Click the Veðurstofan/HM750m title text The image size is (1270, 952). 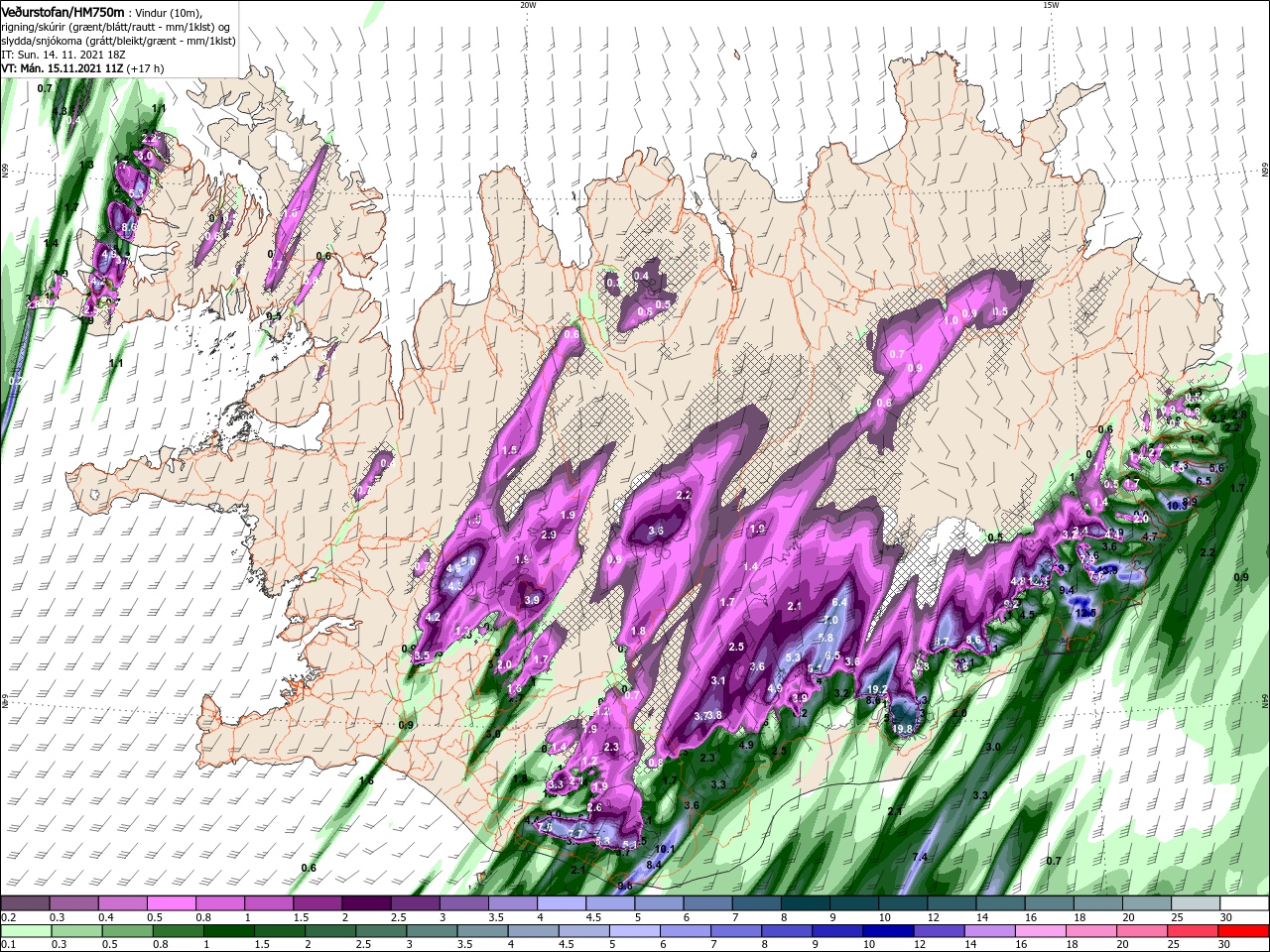63,11
